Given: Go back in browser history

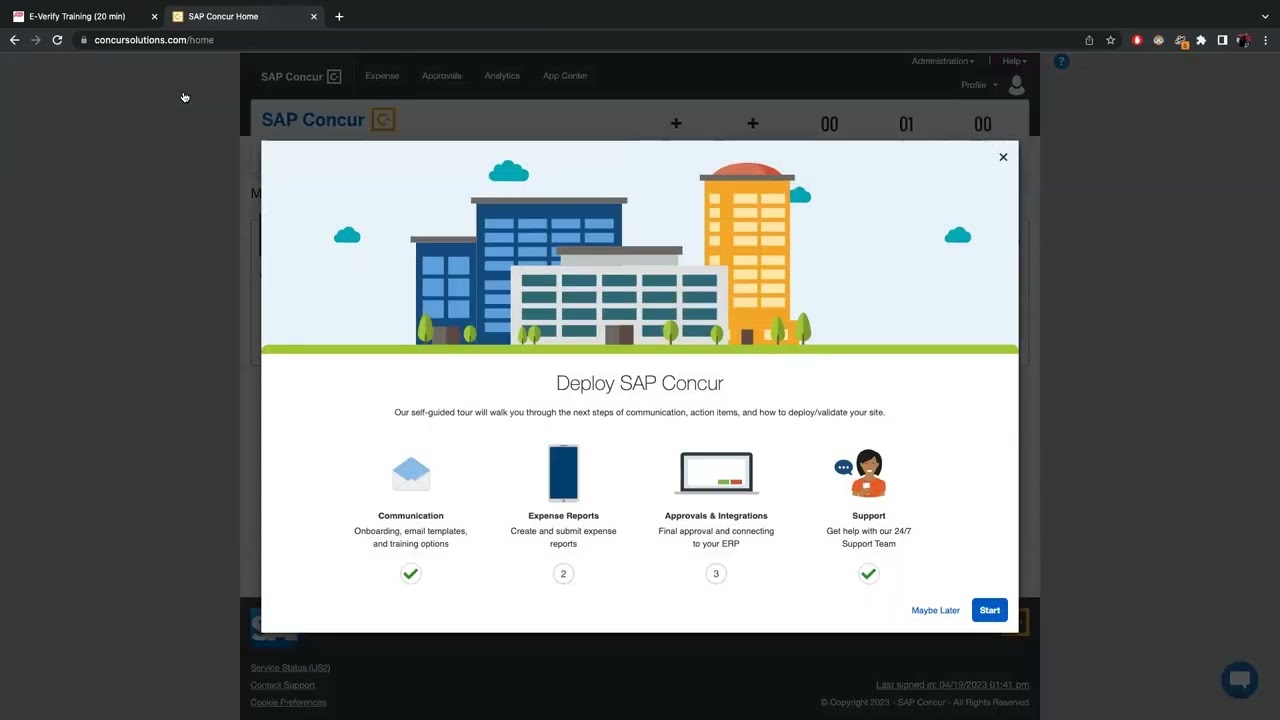Looking at the screenshot, I should pyautogui.click(x=14, y=40).
